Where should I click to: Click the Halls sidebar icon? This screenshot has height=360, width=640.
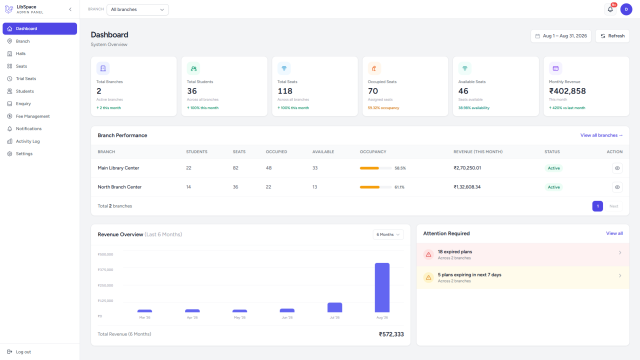9,53
